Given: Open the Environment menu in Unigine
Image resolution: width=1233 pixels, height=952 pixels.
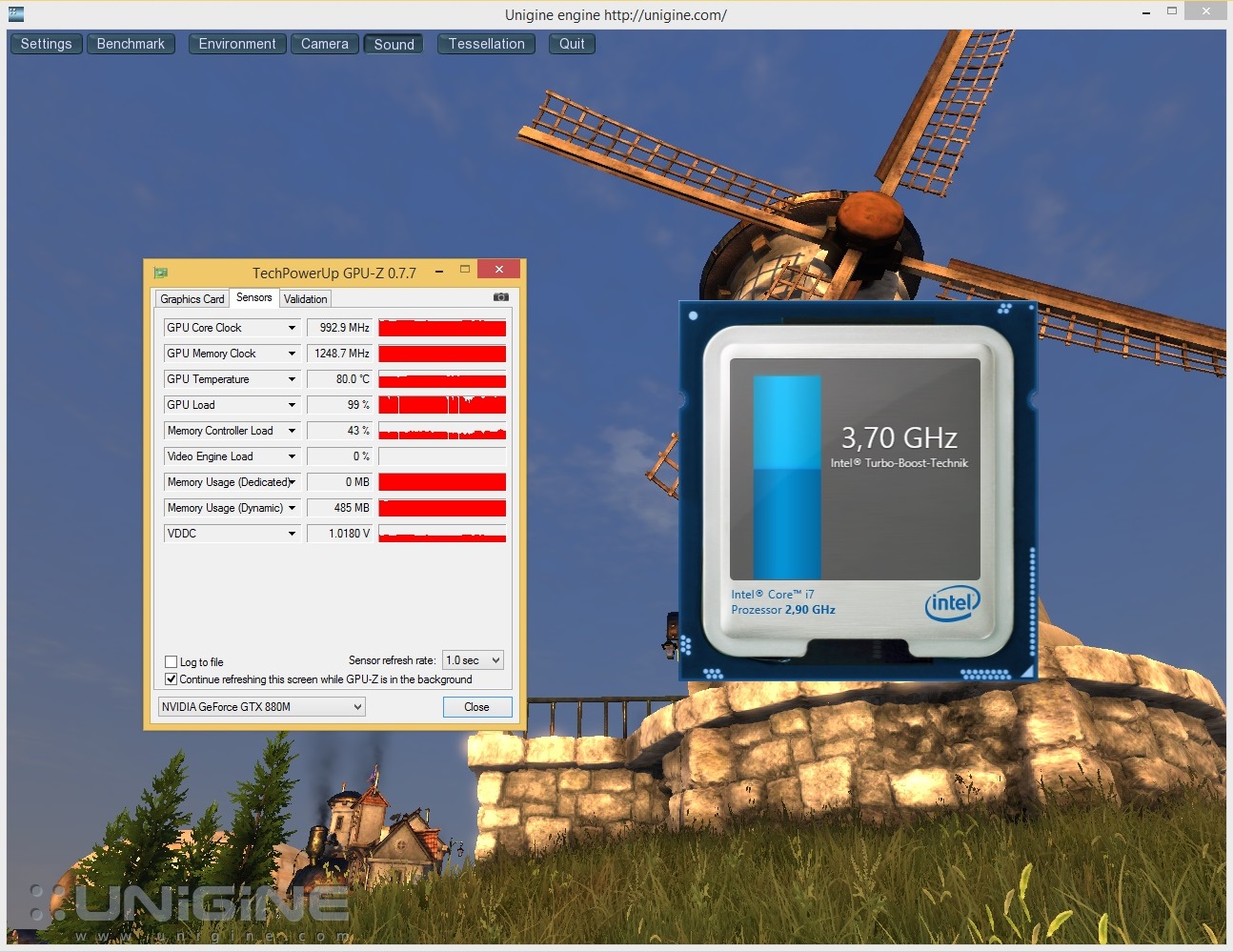Looking at the screenshot, I should click(x=237, y=44).
